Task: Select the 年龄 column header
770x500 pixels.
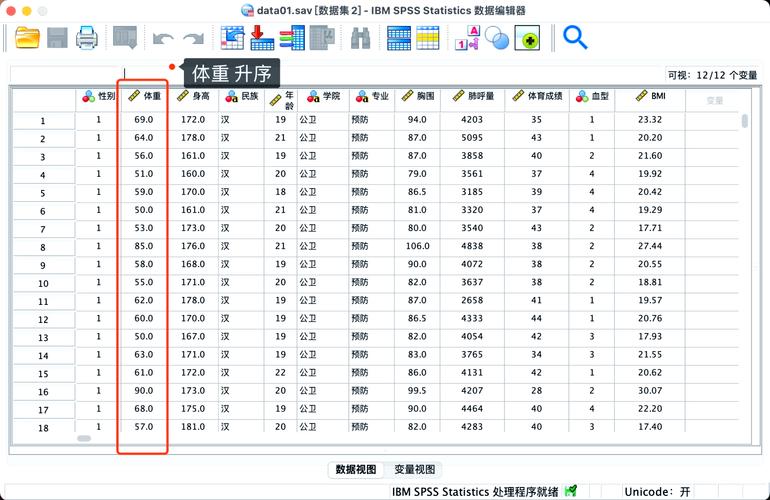Action: click(281, 100)
